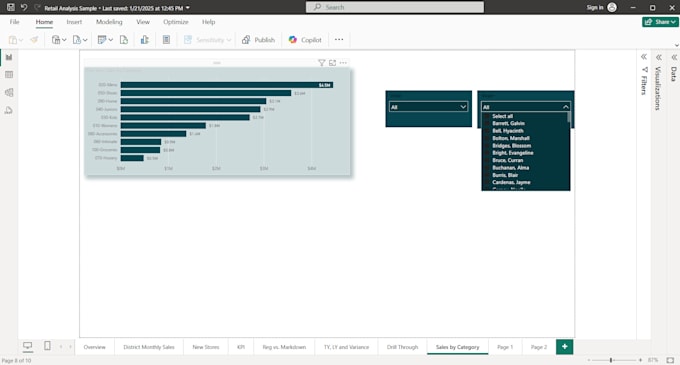Viewport: 680px width, 365px height.
Task: Collapse the open right slicer dropdown
Action: pos(566,107)
